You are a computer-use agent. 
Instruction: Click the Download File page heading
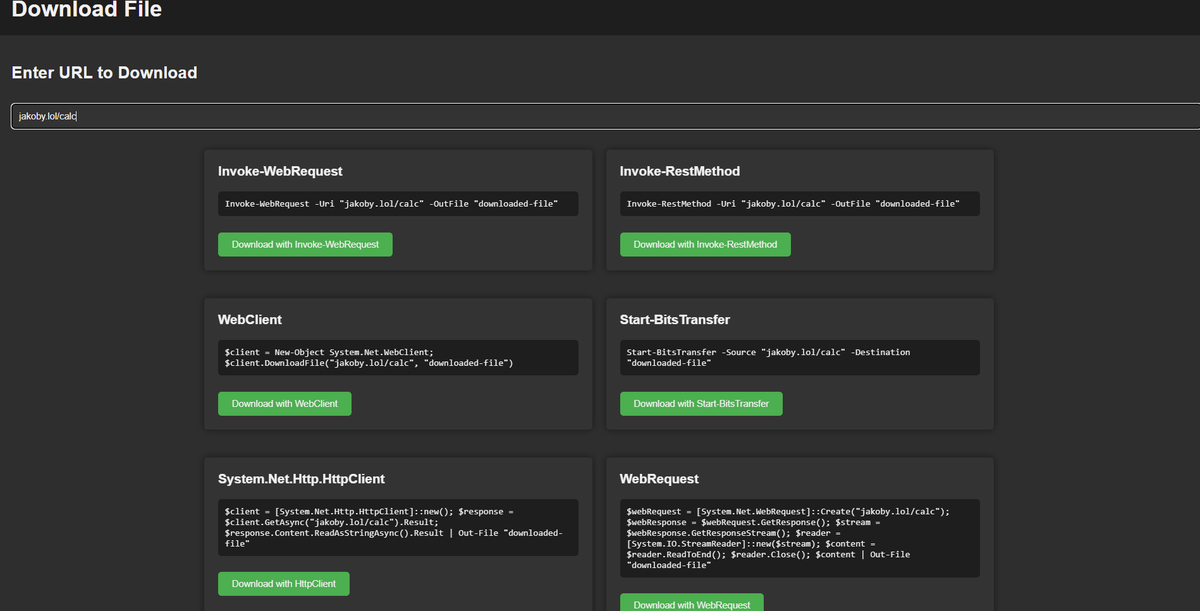coord(86,10)
